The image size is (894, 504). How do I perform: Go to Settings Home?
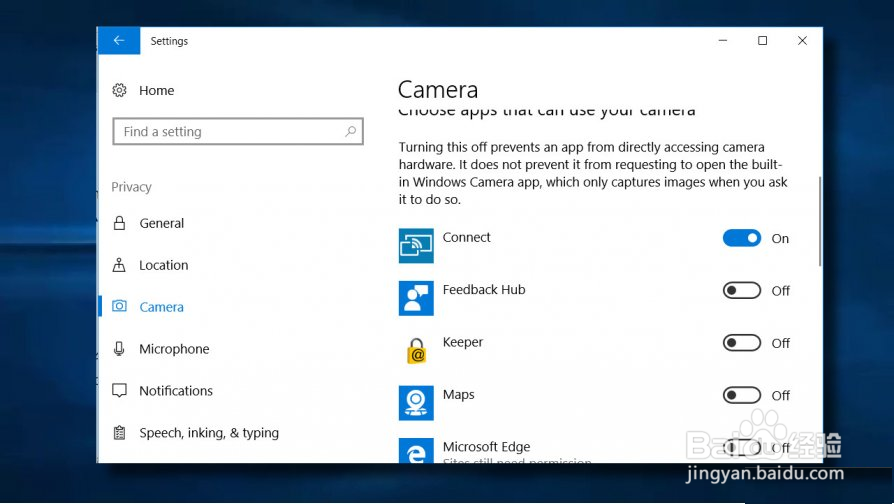coord(156,90)
